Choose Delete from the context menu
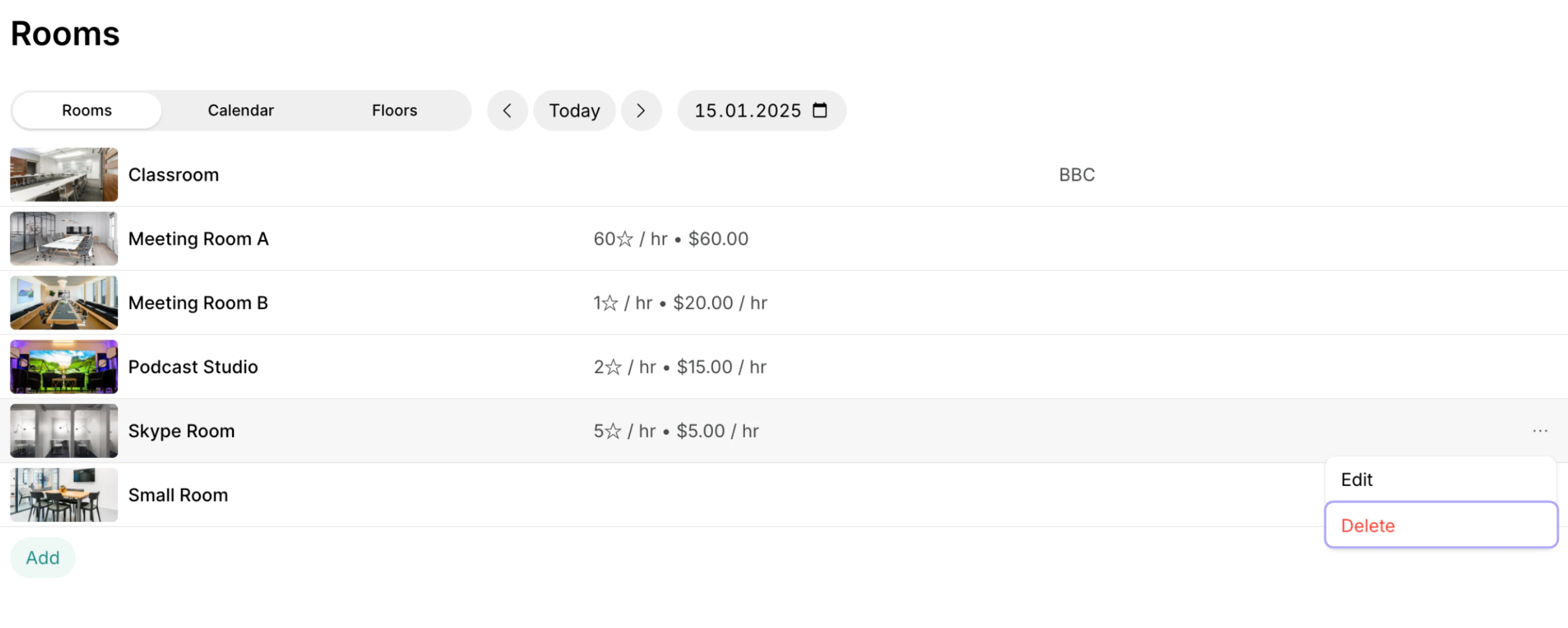This screenshot has height=628, width=1568. click(1440, 525)
